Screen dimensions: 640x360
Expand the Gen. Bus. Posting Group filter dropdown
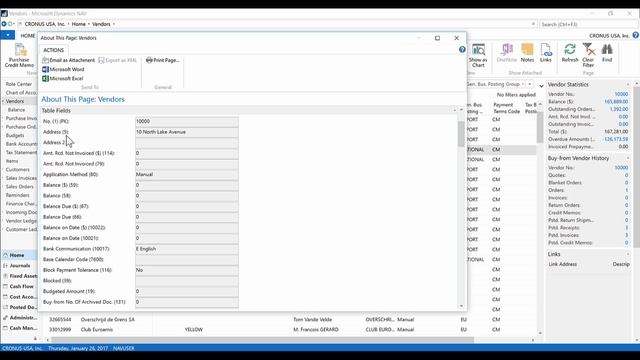tap(530, 84)
